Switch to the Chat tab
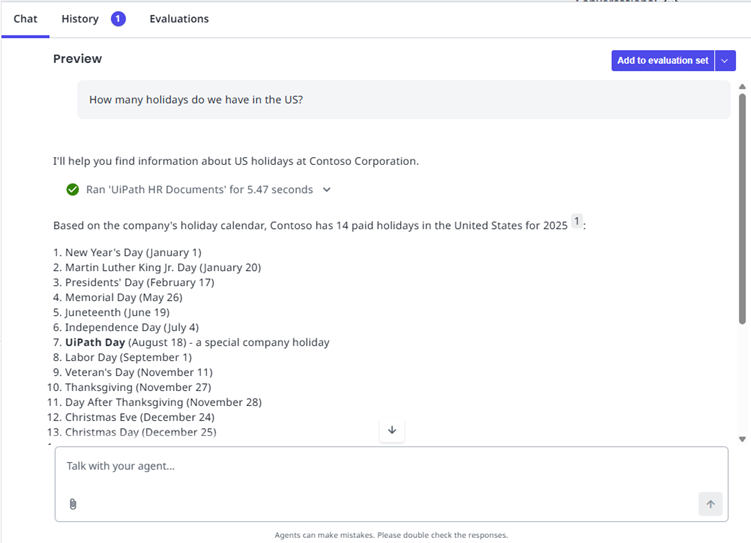Viewport: 751px width, 543px height. [x=25, y=19]
